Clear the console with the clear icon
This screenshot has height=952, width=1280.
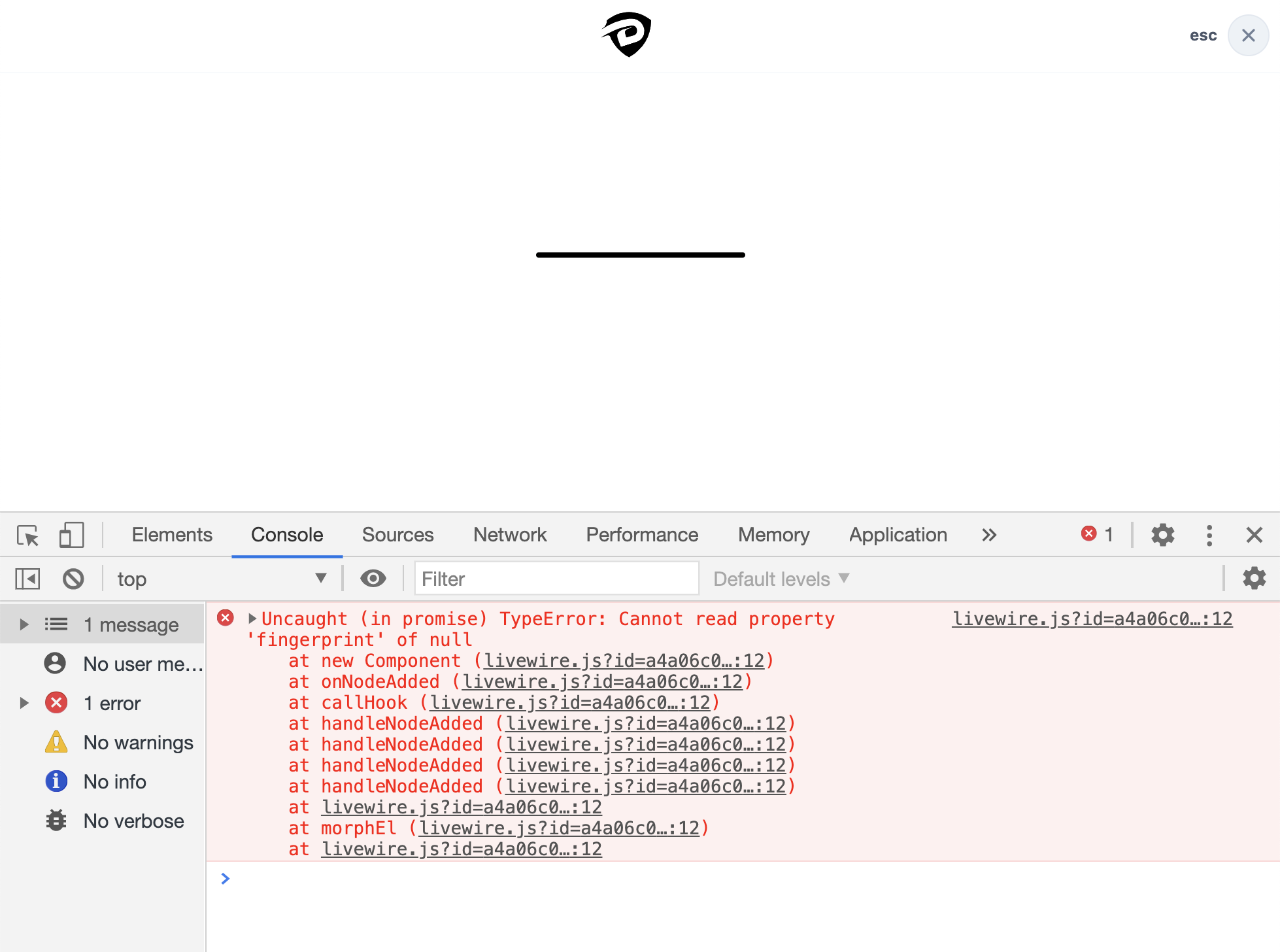pyautogui.click(x=73, y=578)
